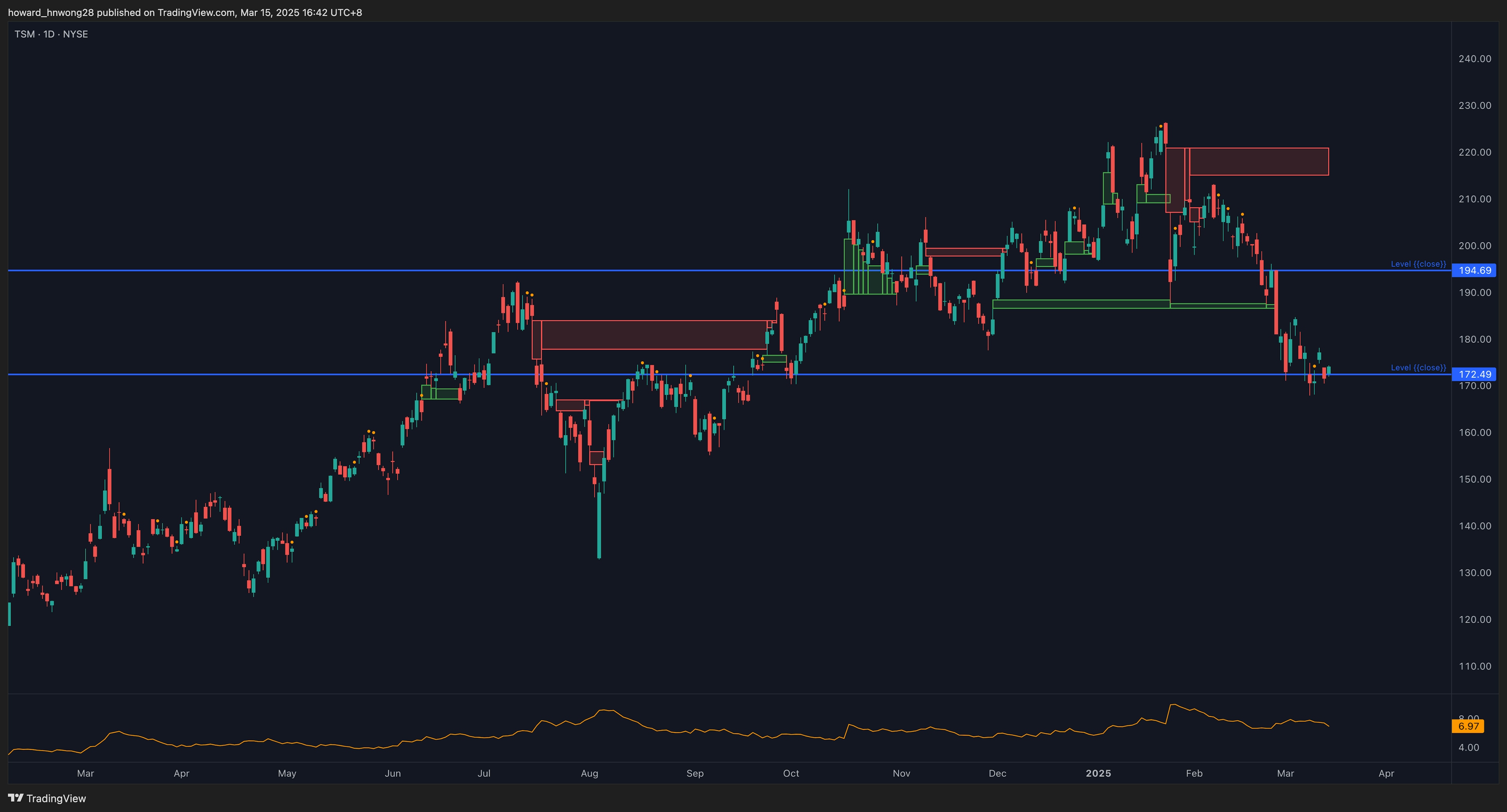Select the long red zone between July and September
The height and width of the screenshot is (812, 1507).
pos(653,335)
